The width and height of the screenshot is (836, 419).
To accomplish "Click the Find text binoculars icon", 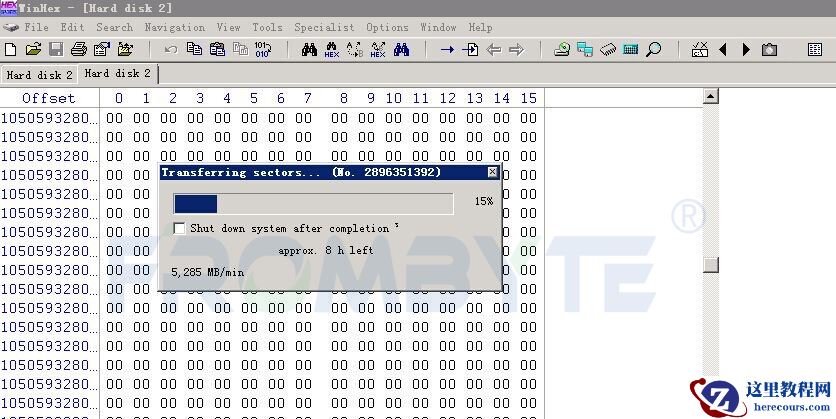I will pyautogui.click(x=309, y=50).
